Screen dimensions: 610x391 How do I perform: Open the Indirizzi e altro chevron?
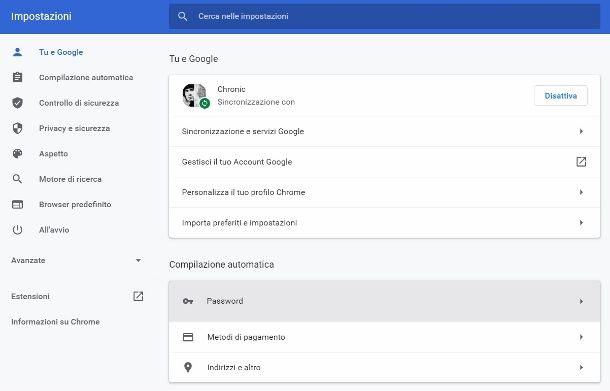coord(581,367)
